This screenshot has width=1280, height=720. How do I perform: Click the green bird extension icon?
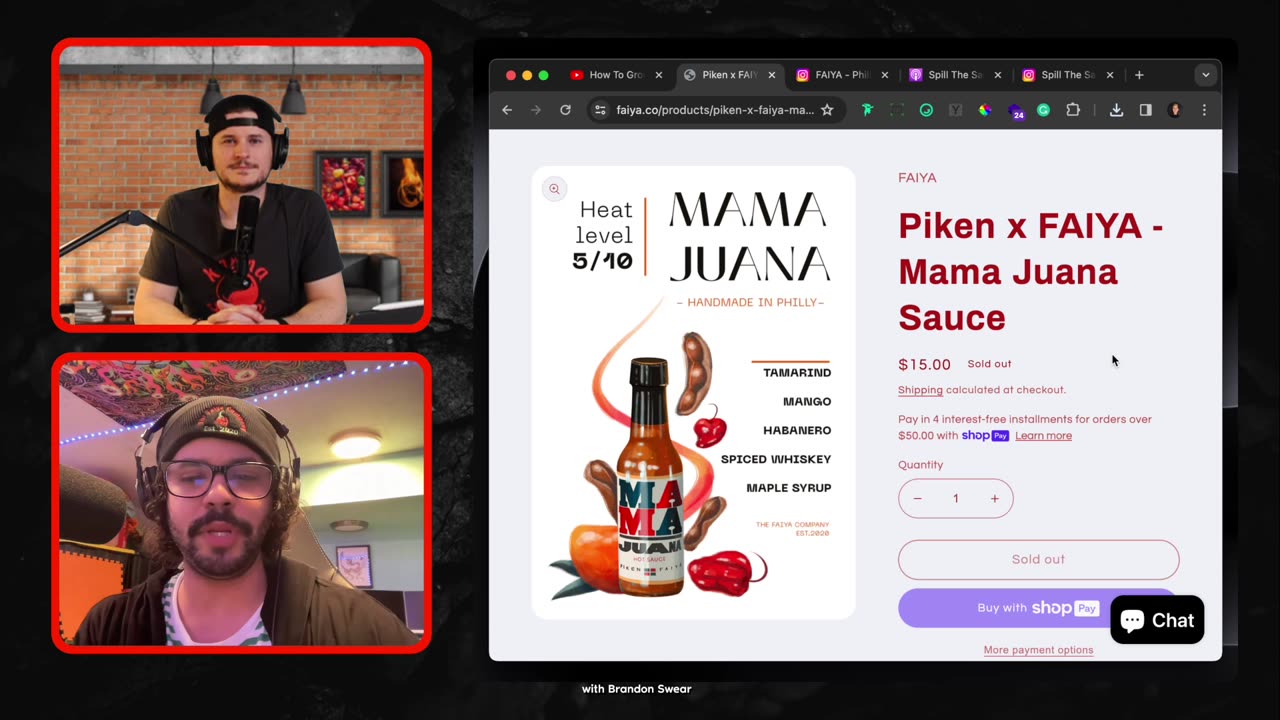867,110
